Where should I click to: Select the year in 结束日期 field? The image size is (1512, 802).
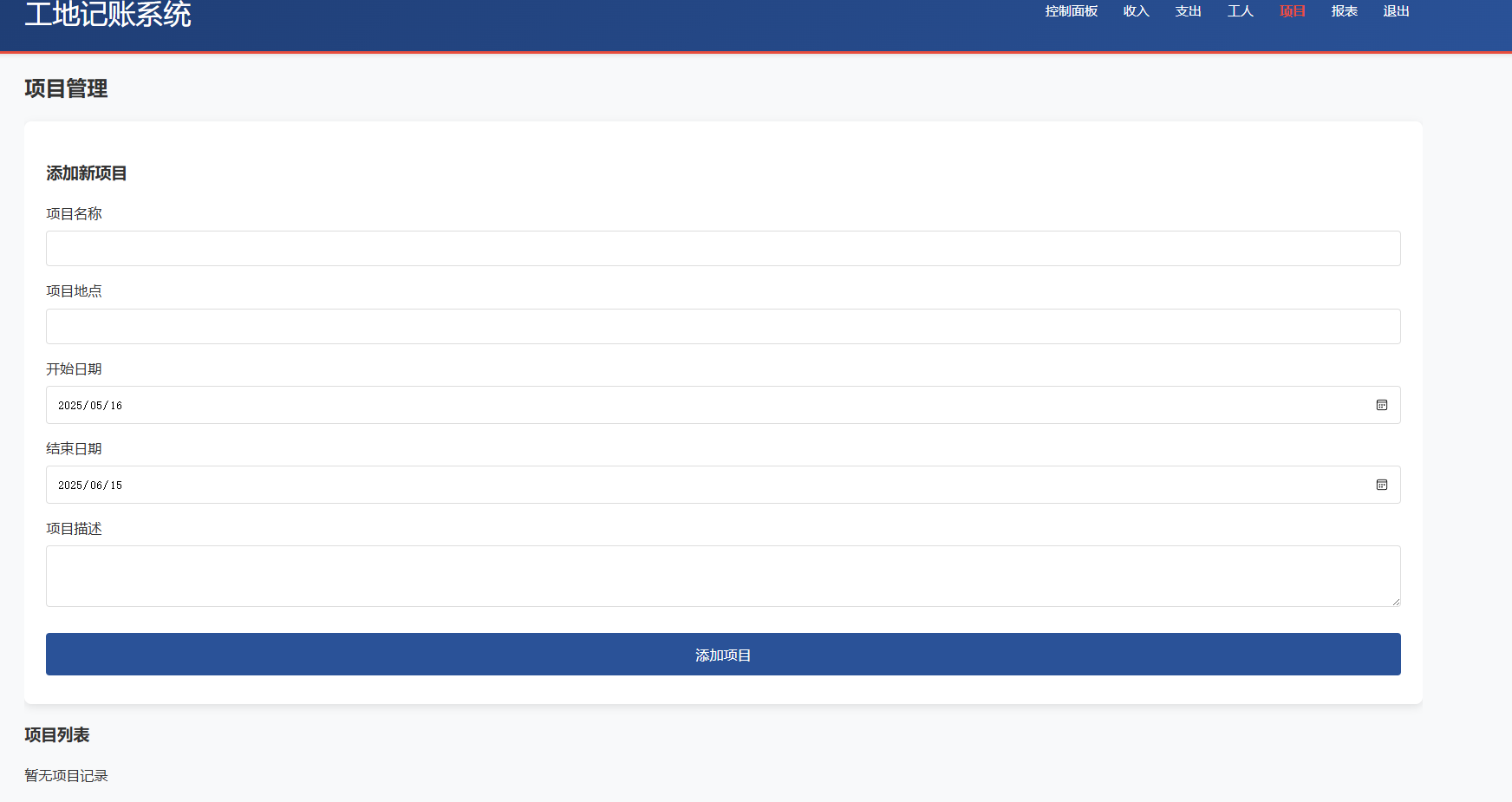(70, 486)
